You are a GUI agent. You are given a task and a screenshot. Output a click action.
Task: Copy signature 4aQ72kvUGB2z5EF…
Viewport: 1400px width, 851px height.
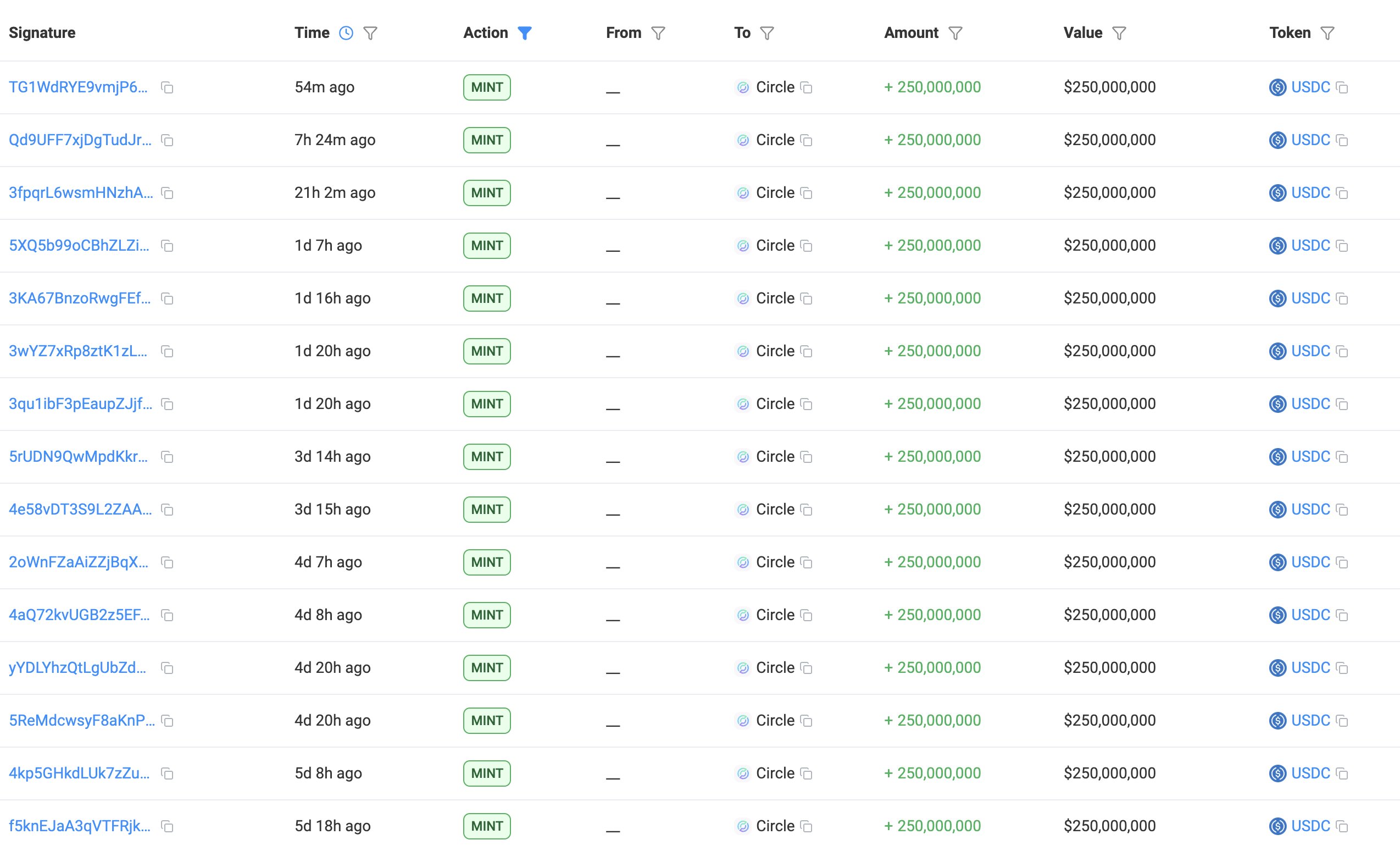pyautogui.click(x=167, y=616)
